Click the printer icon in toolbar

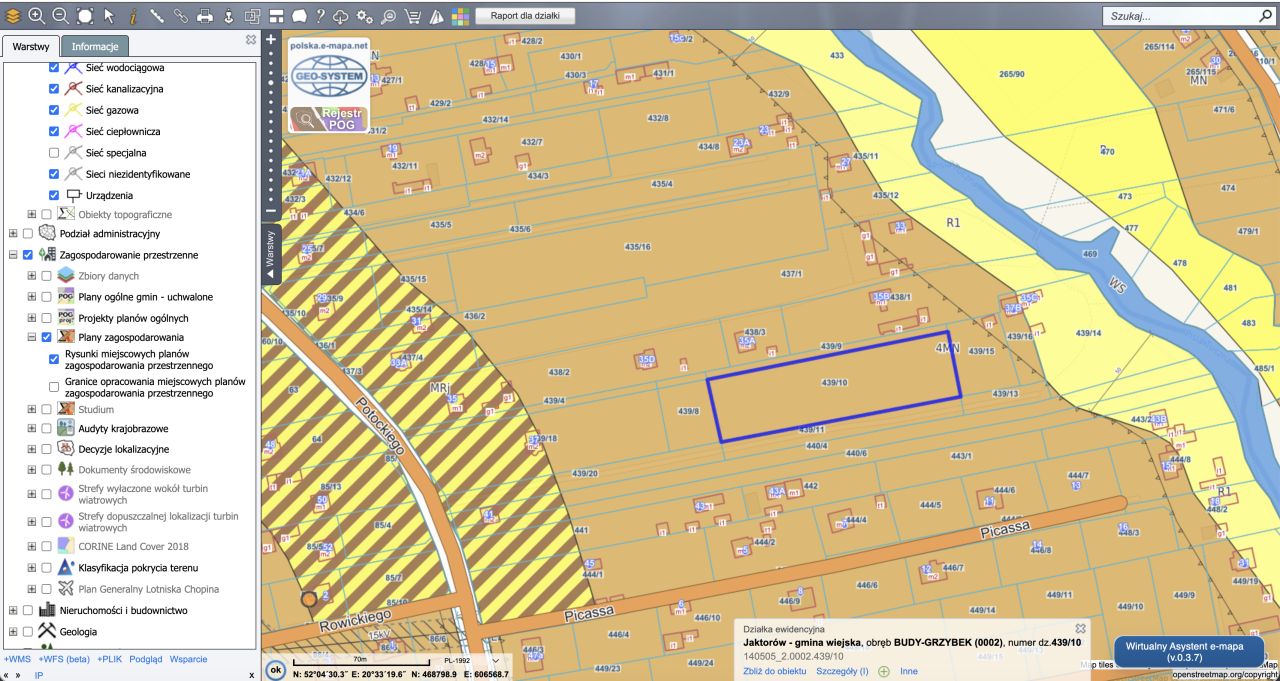click(205, 15)
